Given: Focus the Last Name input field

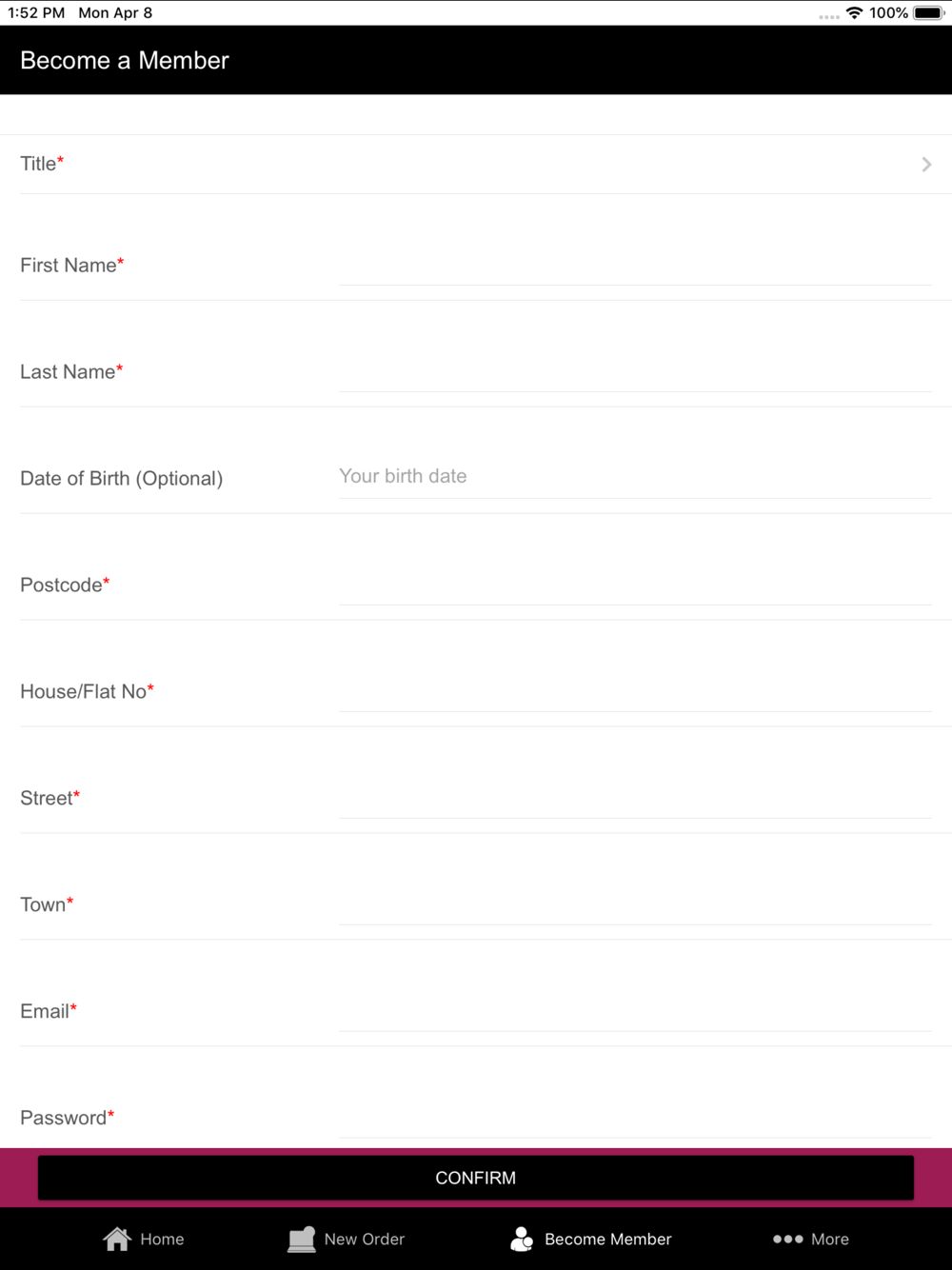Looking at the screenshot, I should pos(635,370).
